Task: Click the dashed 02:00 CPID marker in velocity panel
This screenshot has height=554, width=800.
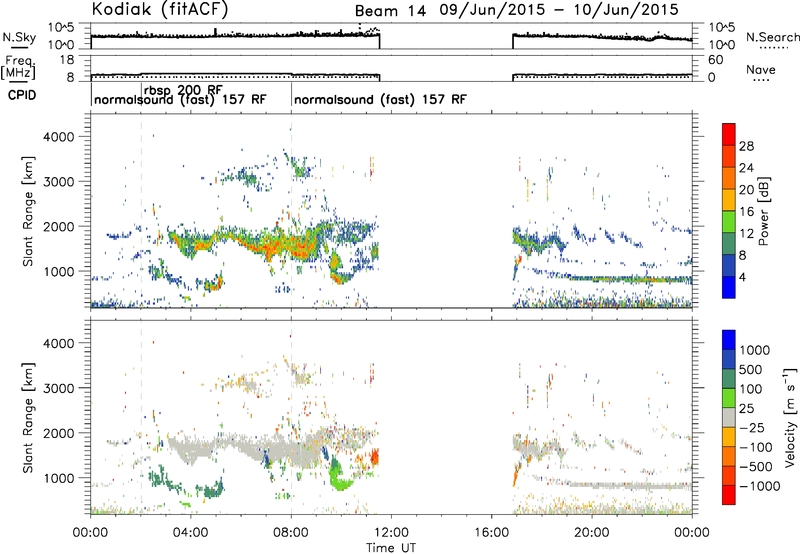Action: [141, 417]
